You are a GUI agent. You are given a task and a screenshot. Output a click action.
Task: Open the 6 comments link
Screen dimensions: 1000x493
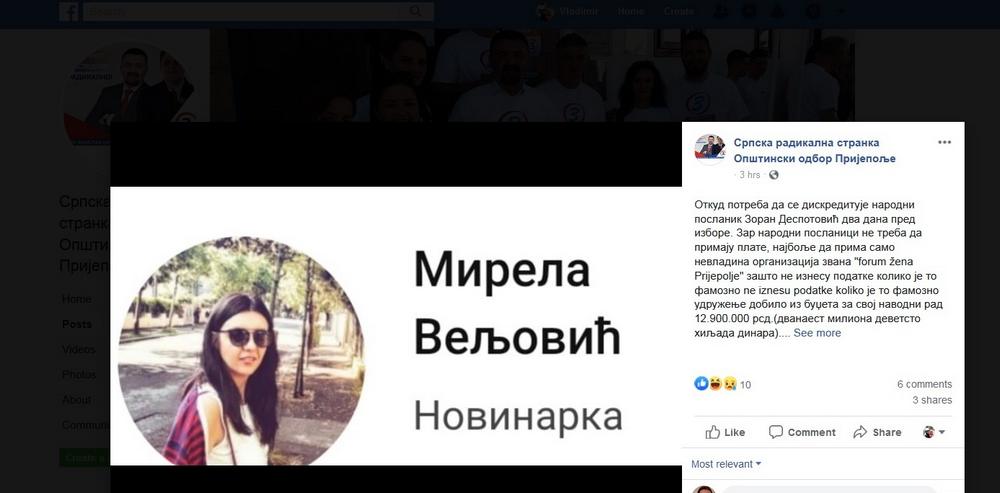(924, 384)
